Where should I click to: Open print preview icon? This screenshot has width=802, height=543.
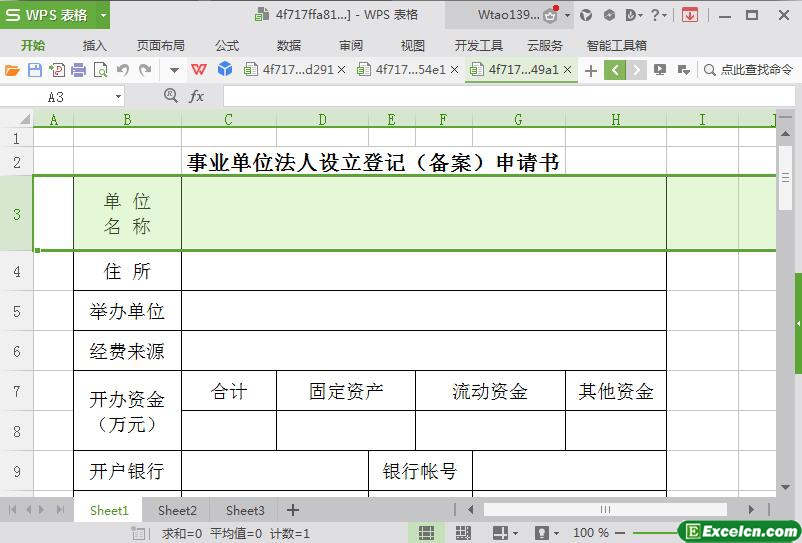pyautogui.click(x=100, y=70)
